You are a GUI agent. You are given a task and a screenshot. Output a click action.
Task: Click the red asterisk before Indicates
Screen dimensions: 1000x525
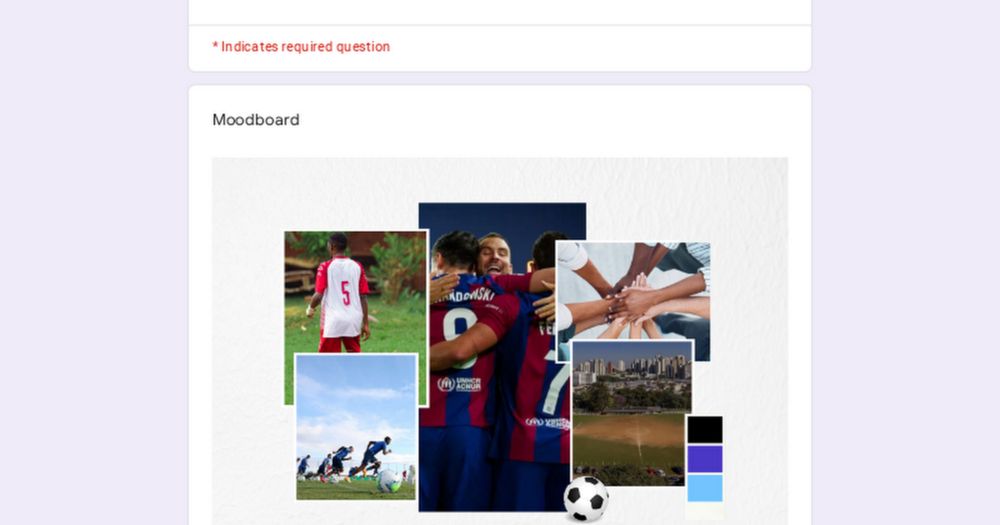(x=216, y=47)
